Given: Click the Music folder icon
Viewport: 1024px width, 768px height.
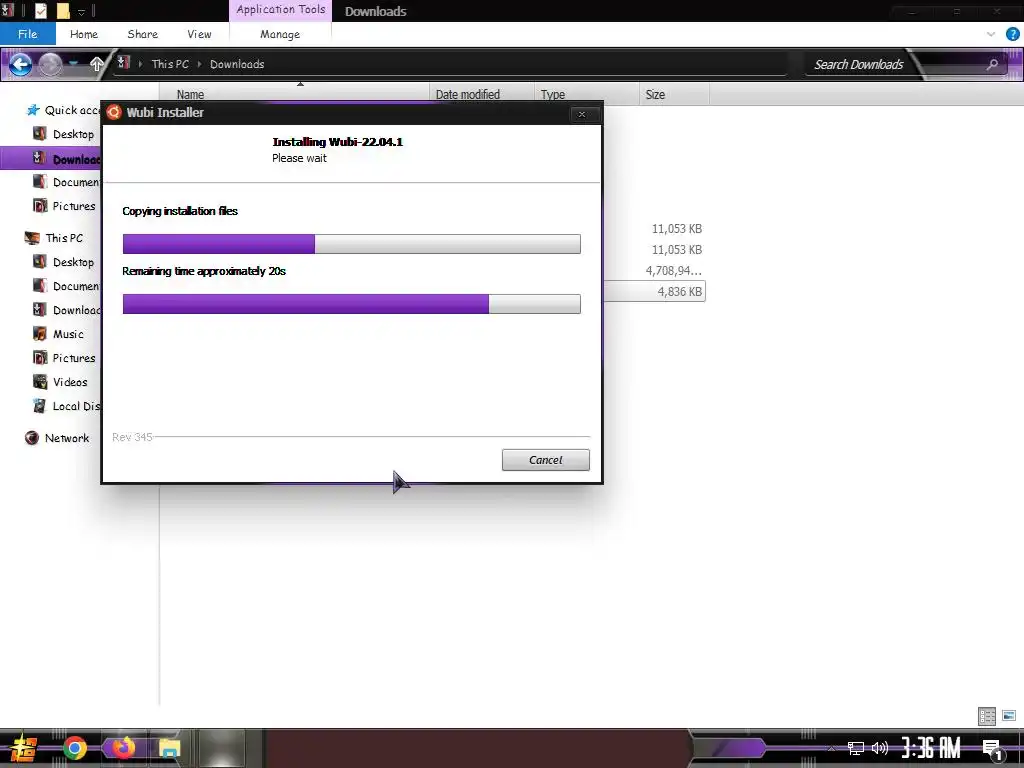Looking at the screenshot, I should point(40,334).
